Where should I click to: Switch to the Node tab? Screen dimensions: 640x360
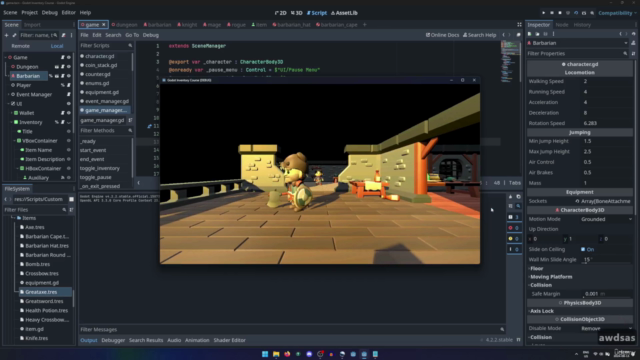click(562, 25)
